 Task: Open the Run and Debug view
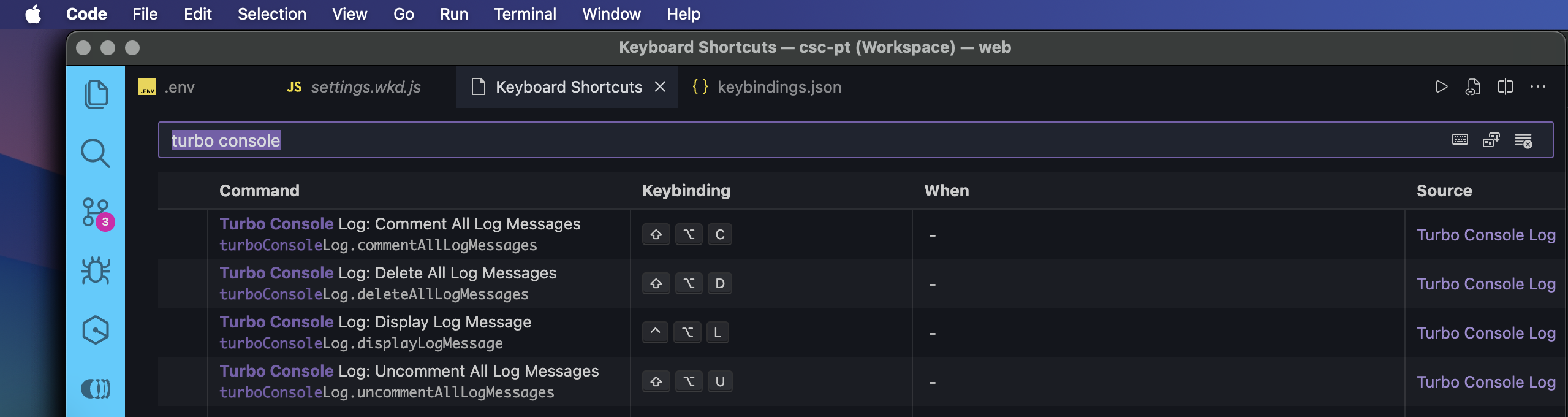pos(96,270)
